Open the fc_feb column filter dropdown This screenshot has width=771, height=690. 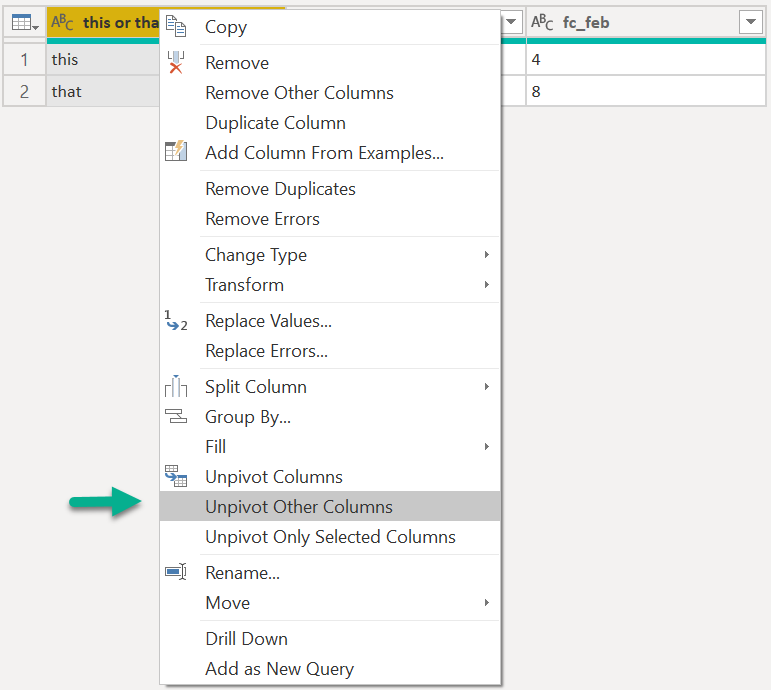point(750,22)
